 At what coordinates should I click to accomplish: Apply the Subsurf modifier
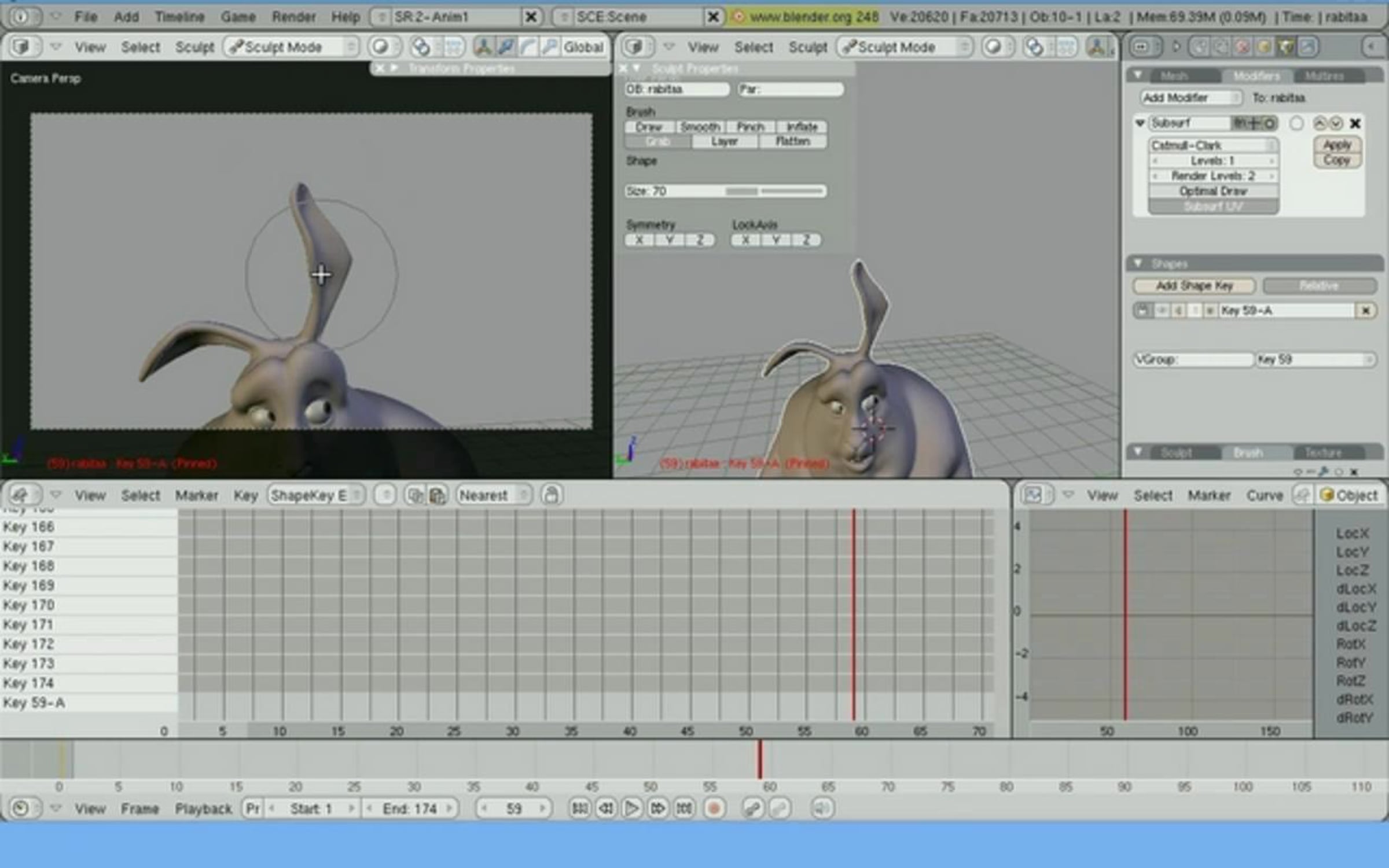(1337, 145)
